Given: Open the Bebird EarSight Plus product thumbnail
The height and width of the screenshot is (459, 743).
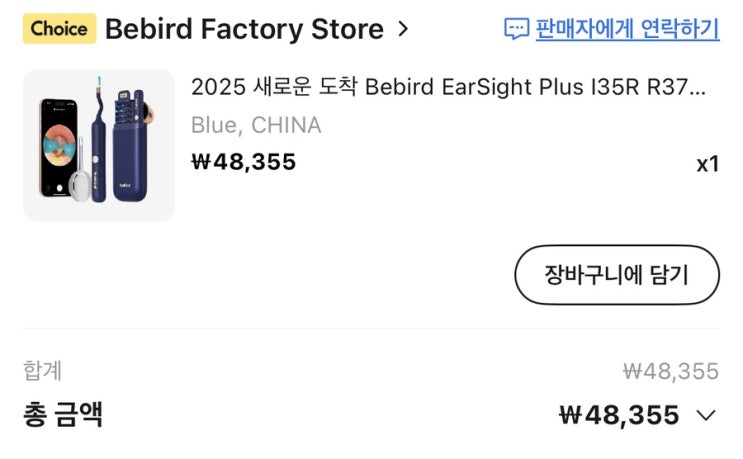Looking at the screenshot, I should point(99,145).
